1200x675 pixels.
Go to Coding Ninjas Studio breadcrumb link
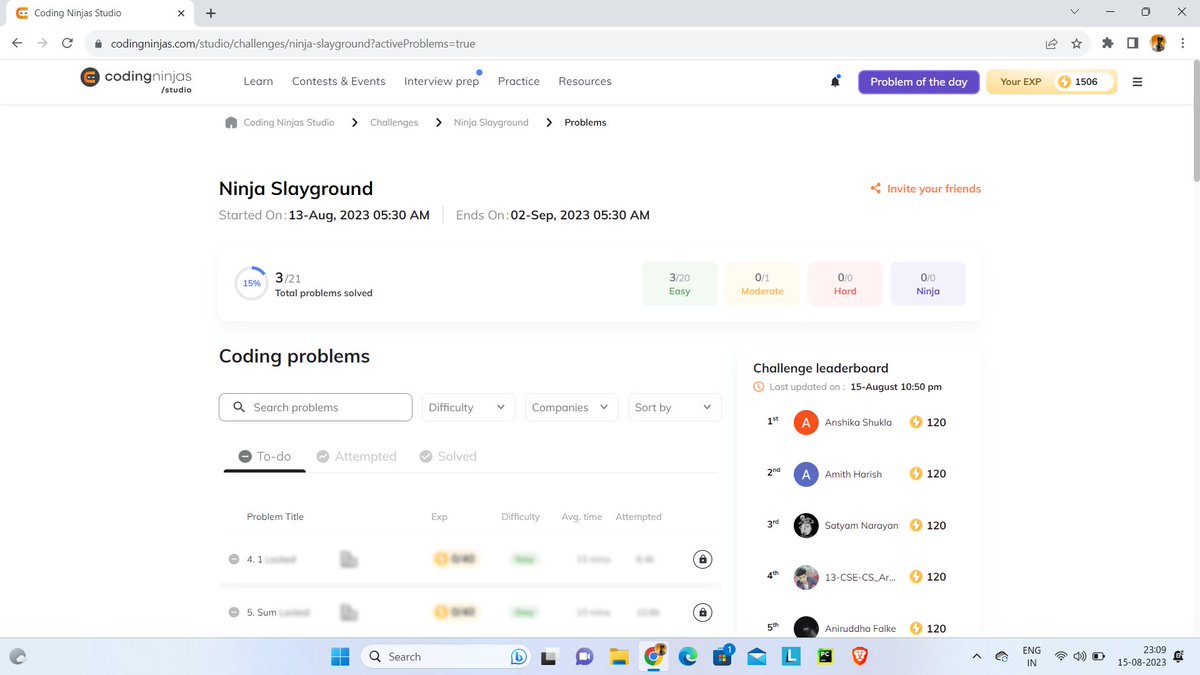[x=289, y=122]
